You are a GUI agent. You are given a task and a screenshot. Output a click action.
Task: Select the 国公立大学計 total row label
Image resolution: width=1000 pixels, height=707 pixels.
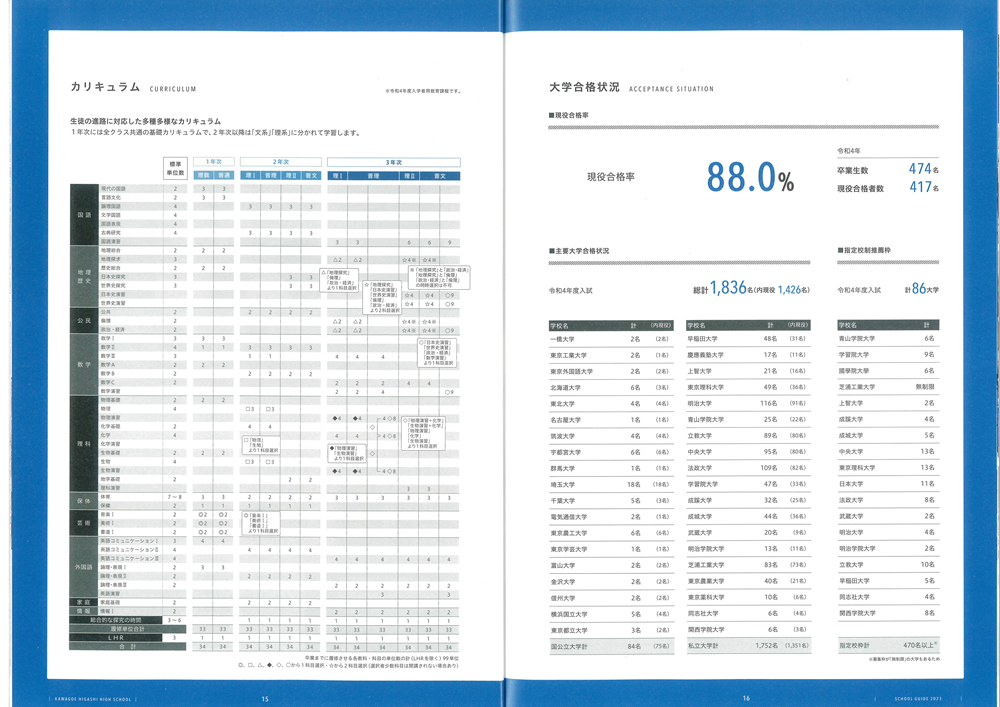click(569, 646)
